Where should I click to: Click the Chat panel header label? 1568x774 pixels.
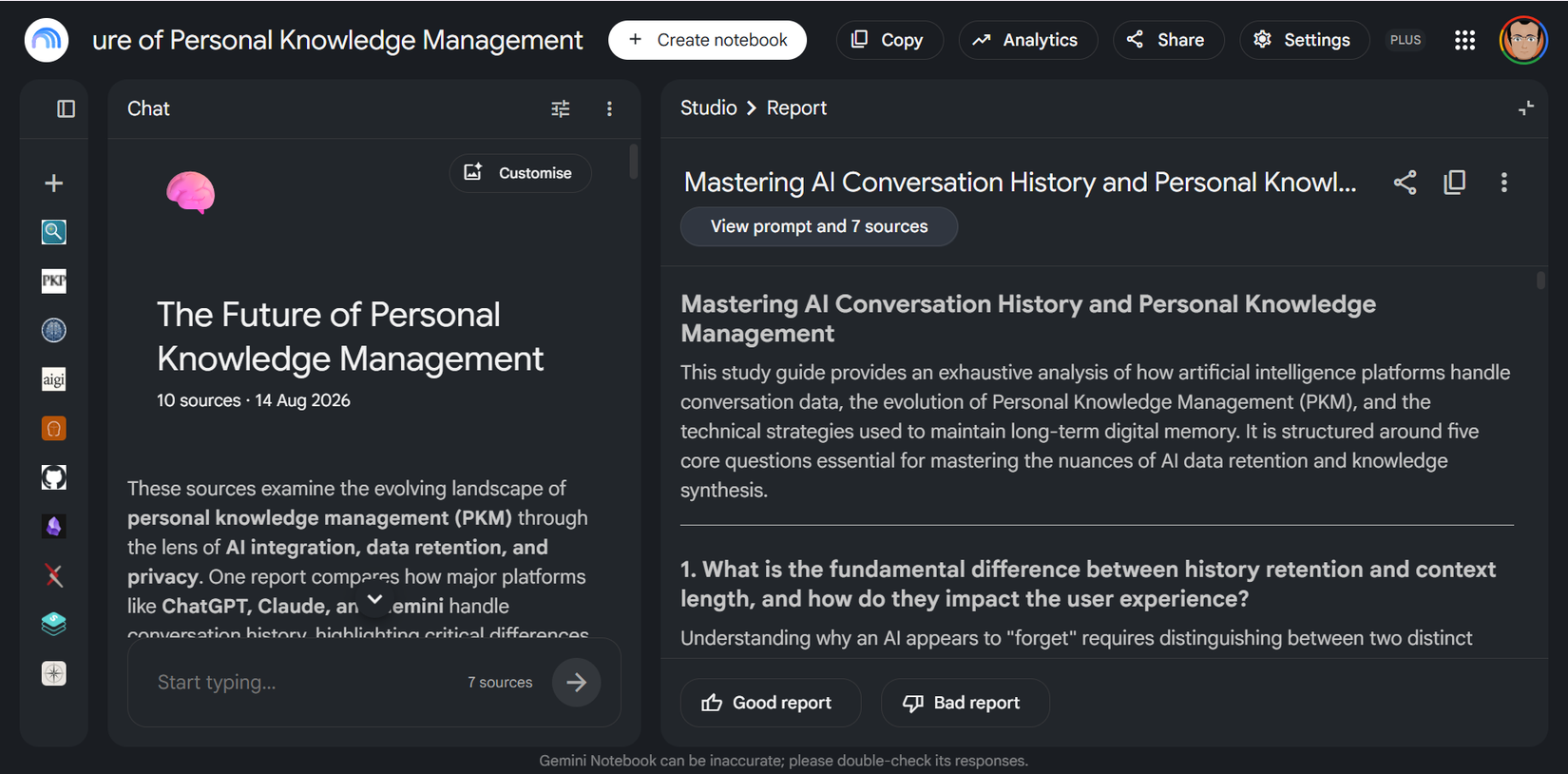pos(148,108)
